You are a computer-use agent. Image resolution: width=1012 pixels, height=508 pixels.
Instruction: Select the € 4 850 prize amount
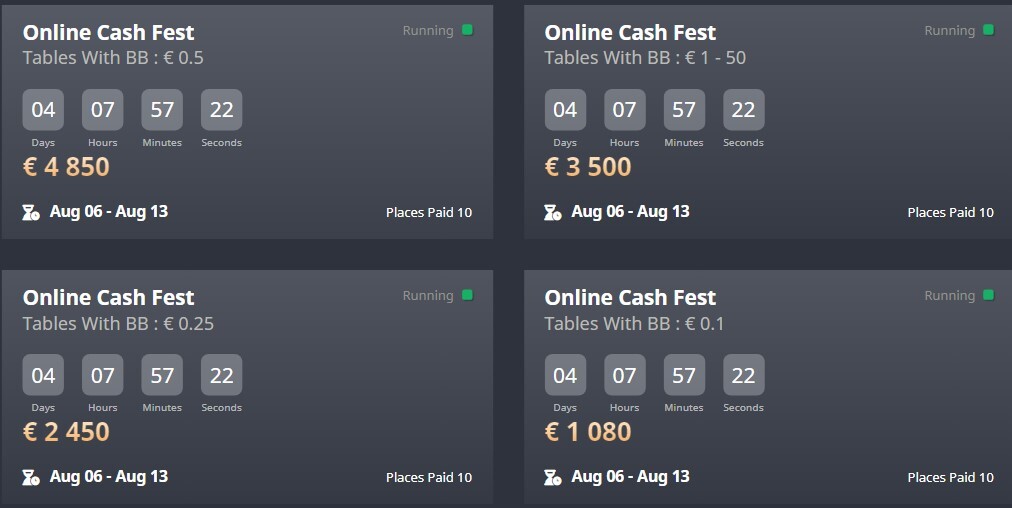(x=66, y=167)
